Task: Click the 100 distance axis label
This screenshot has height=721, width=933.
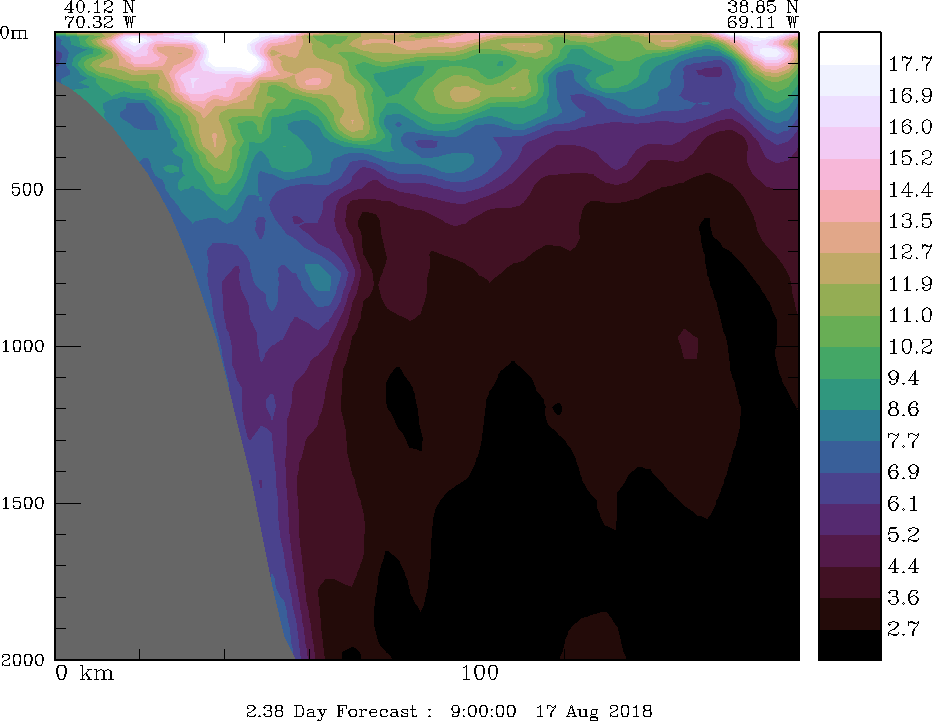Action: coord(480,673)
